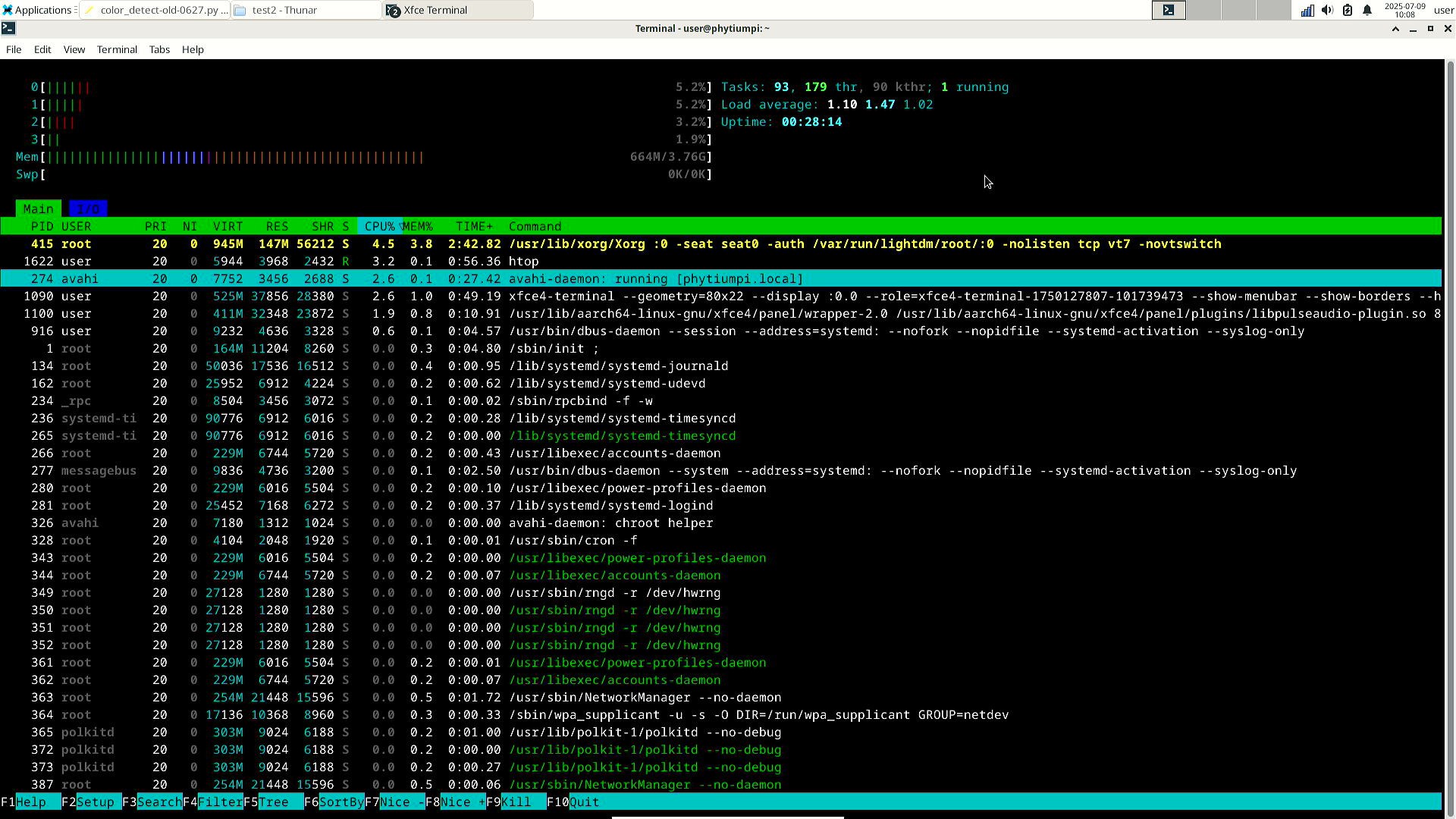Roll up the terminal window with the caret button

(x=1395, y=28)
